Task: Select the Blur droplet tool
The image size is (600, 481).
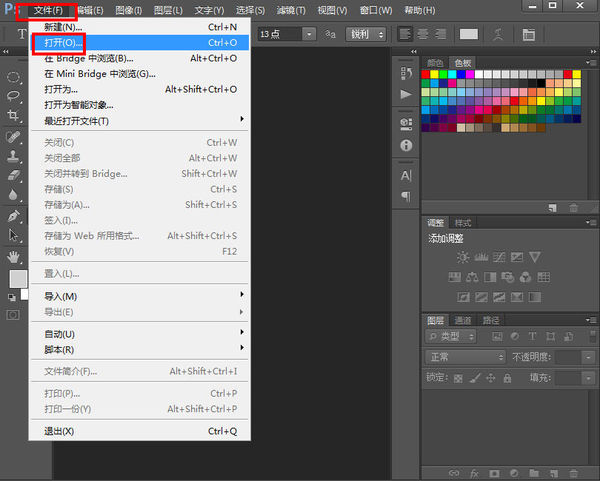Action: click(x=13, y=194)
